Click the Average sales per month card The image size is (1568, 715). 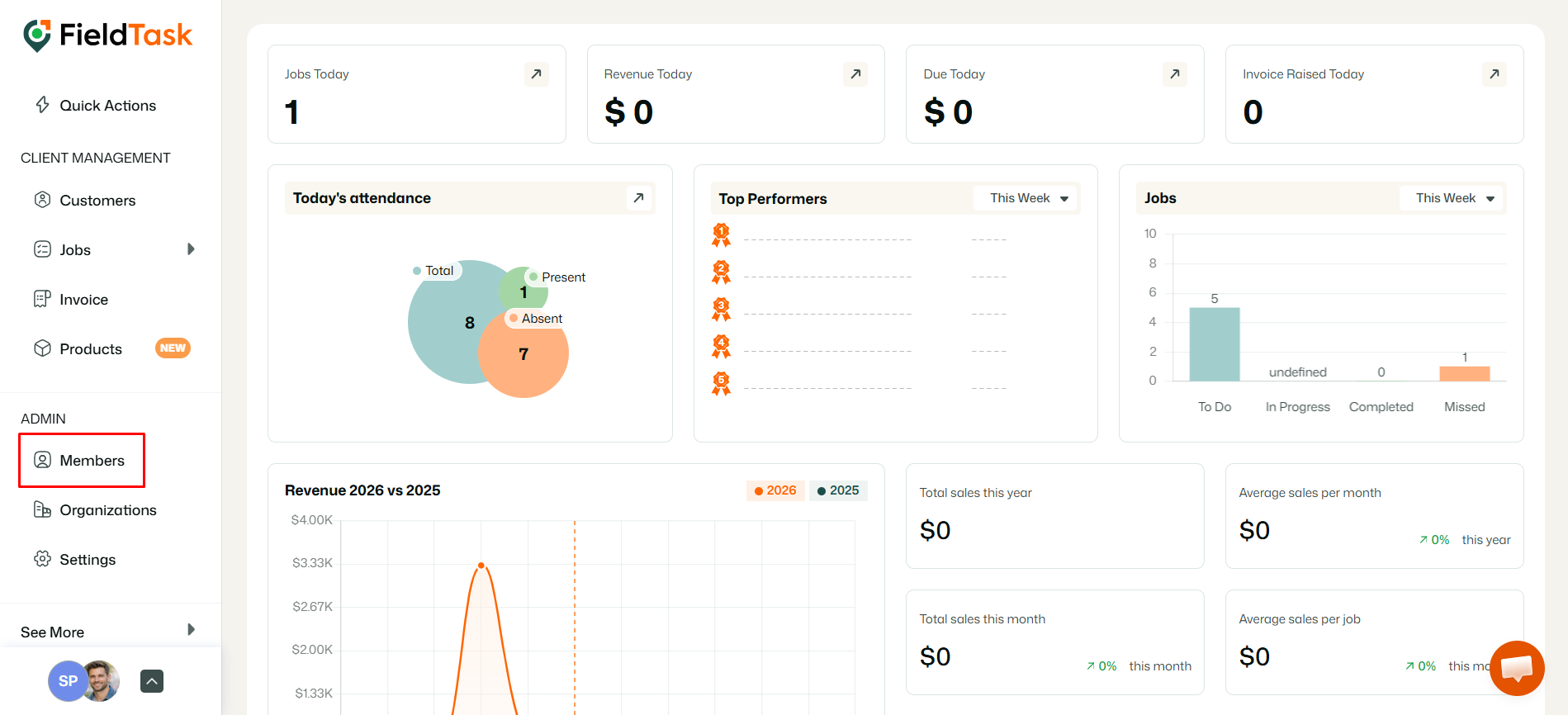pos(1374,516)
